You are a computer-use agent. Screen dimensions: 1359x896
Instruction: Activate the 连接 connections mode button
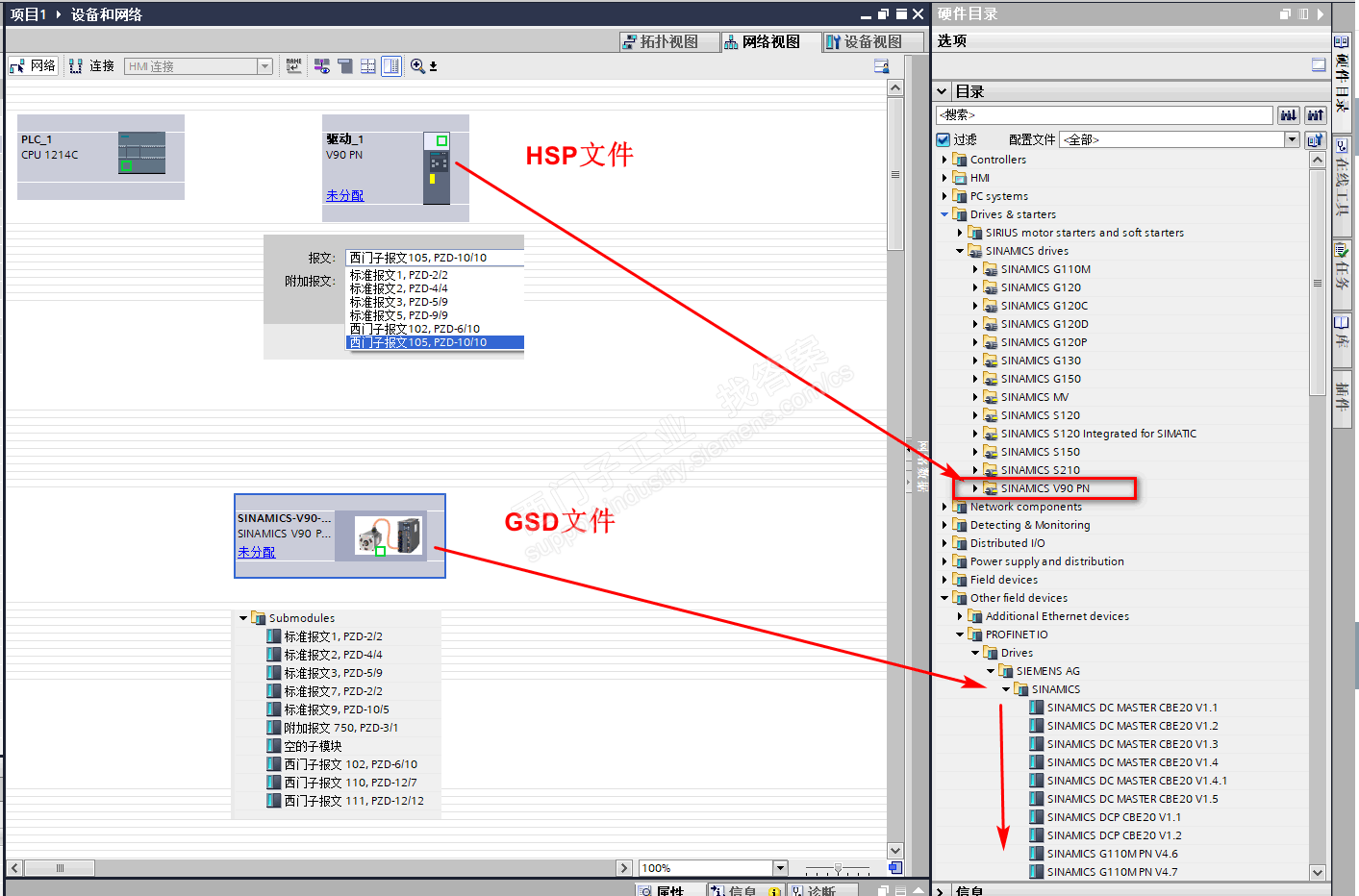pos(91,66)
